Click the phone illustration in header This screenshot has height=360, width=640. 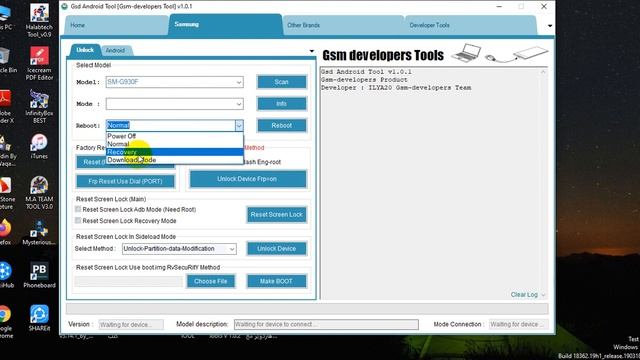[x=530, y=53]
